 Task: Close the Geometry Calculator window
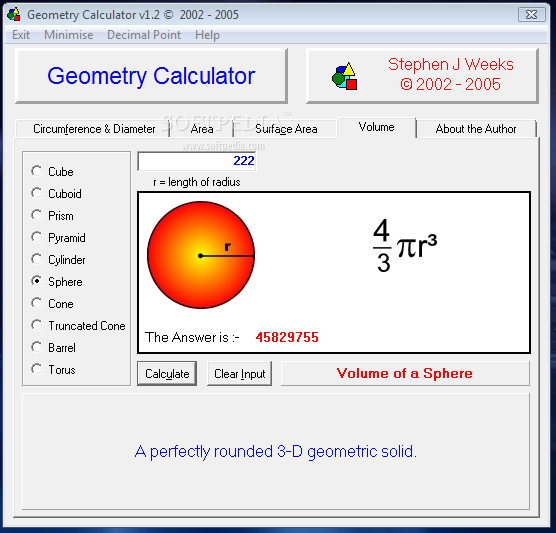[x=532, y=15]
